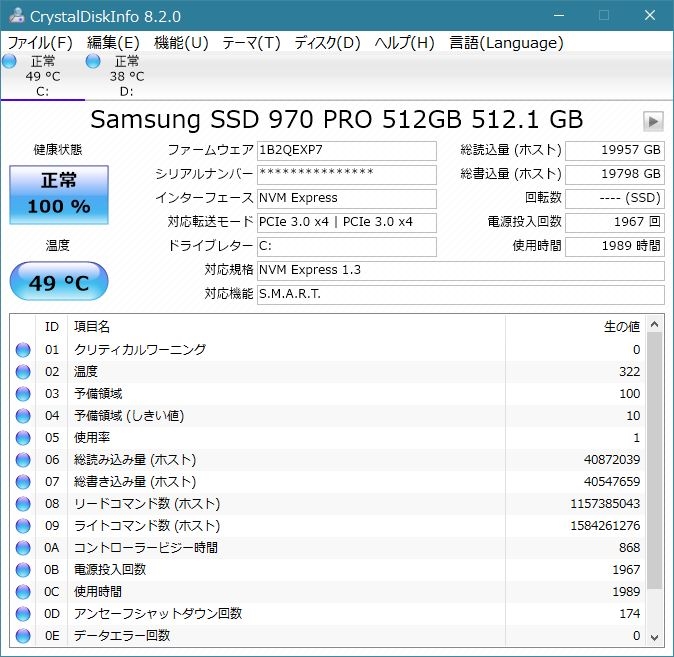Click status orb for クリティカルワーニング row
674x657 pixels.
click(x=23, y=350)
